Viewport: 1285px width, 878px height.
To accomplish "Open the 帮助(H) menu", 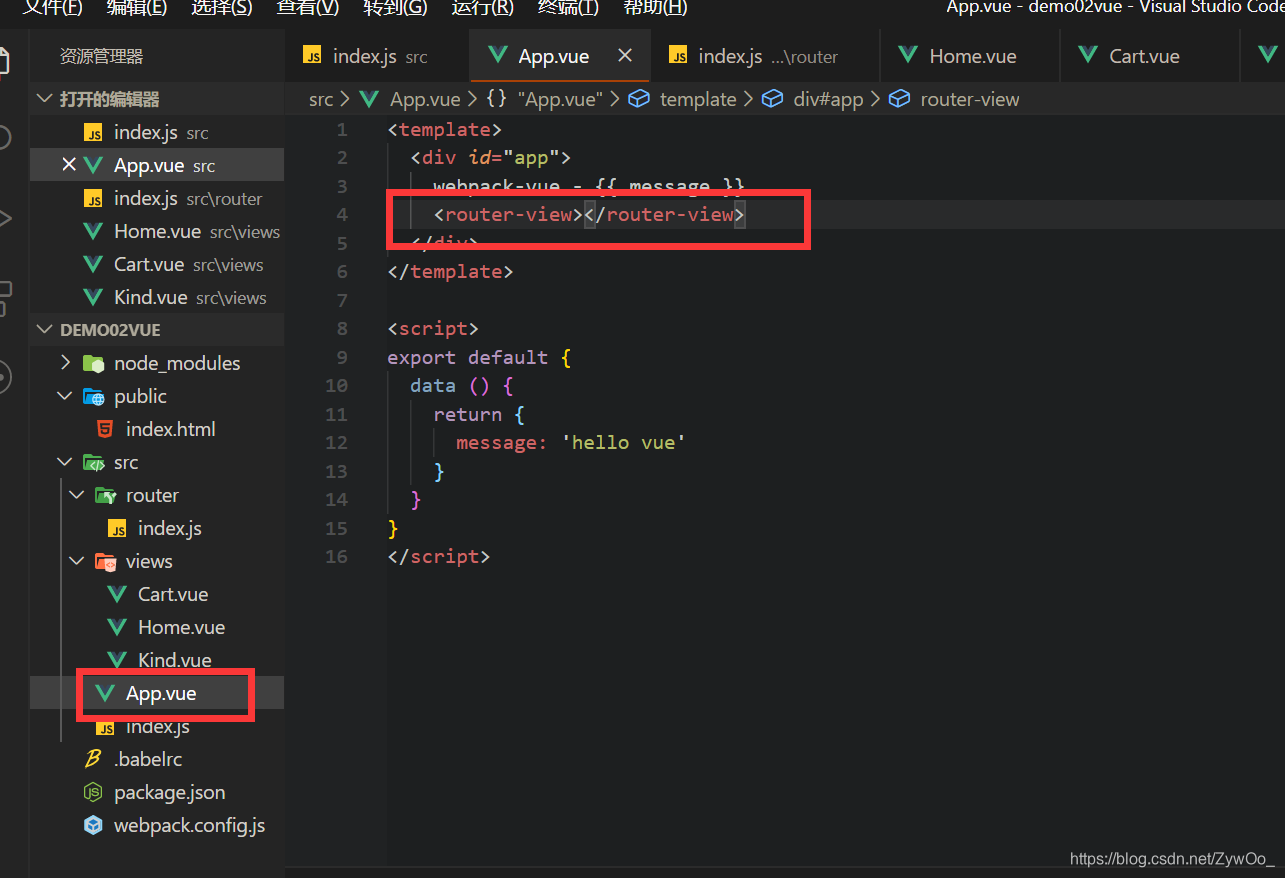I will (x=655, y=8).
